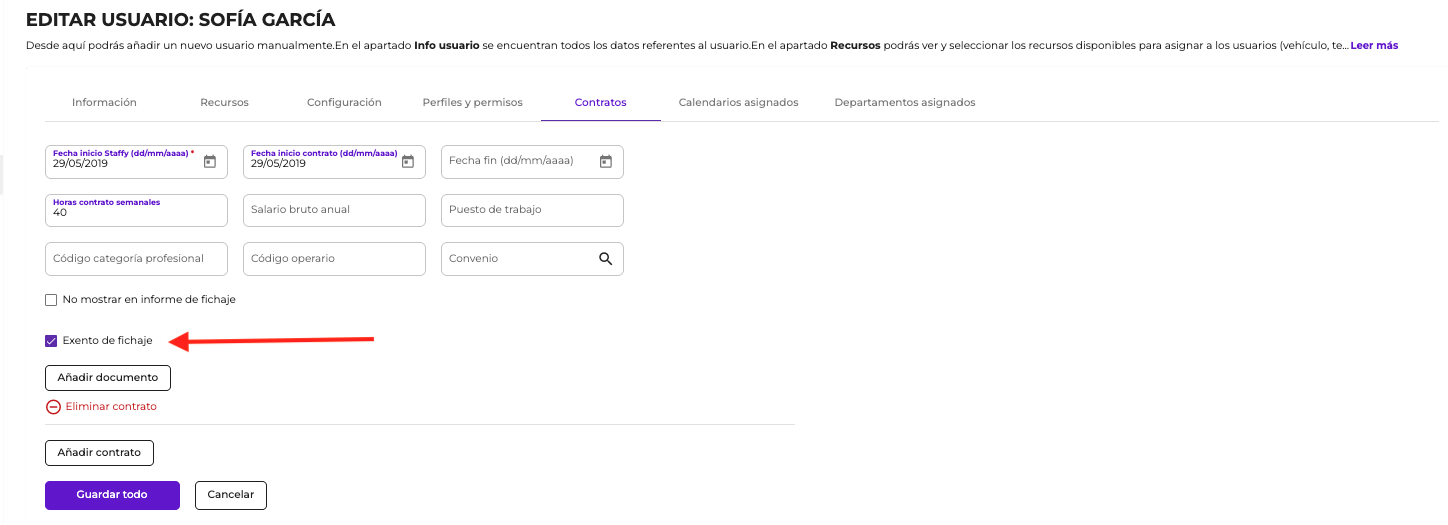
Task: Check No mostrar en informe de fichaje
Action: click(x=51, y=299)
